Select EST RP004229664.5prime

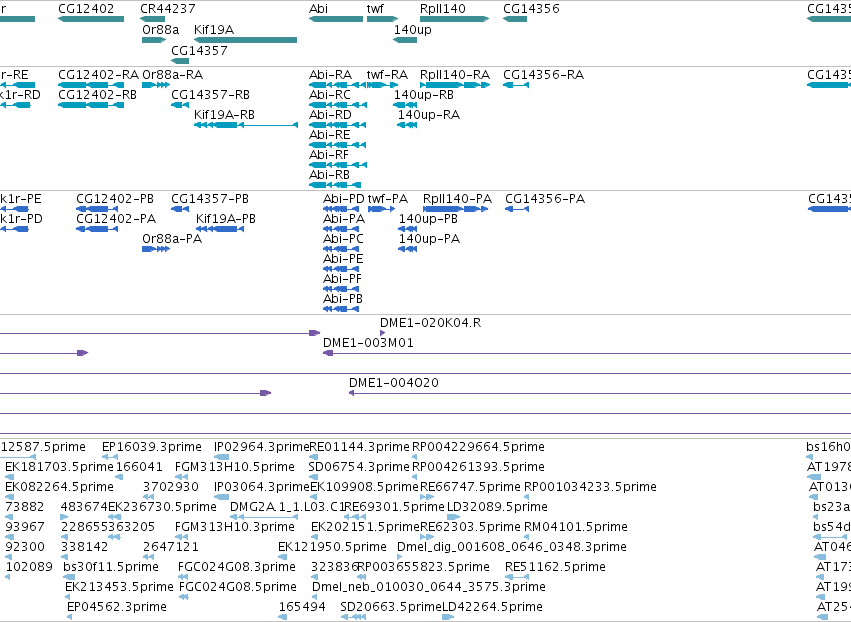415,457
